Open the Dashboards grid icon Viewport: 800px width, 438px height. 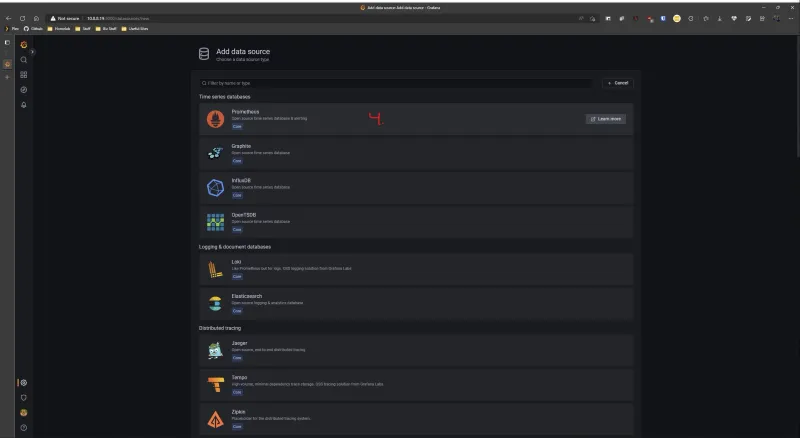(x=24, y=75)
